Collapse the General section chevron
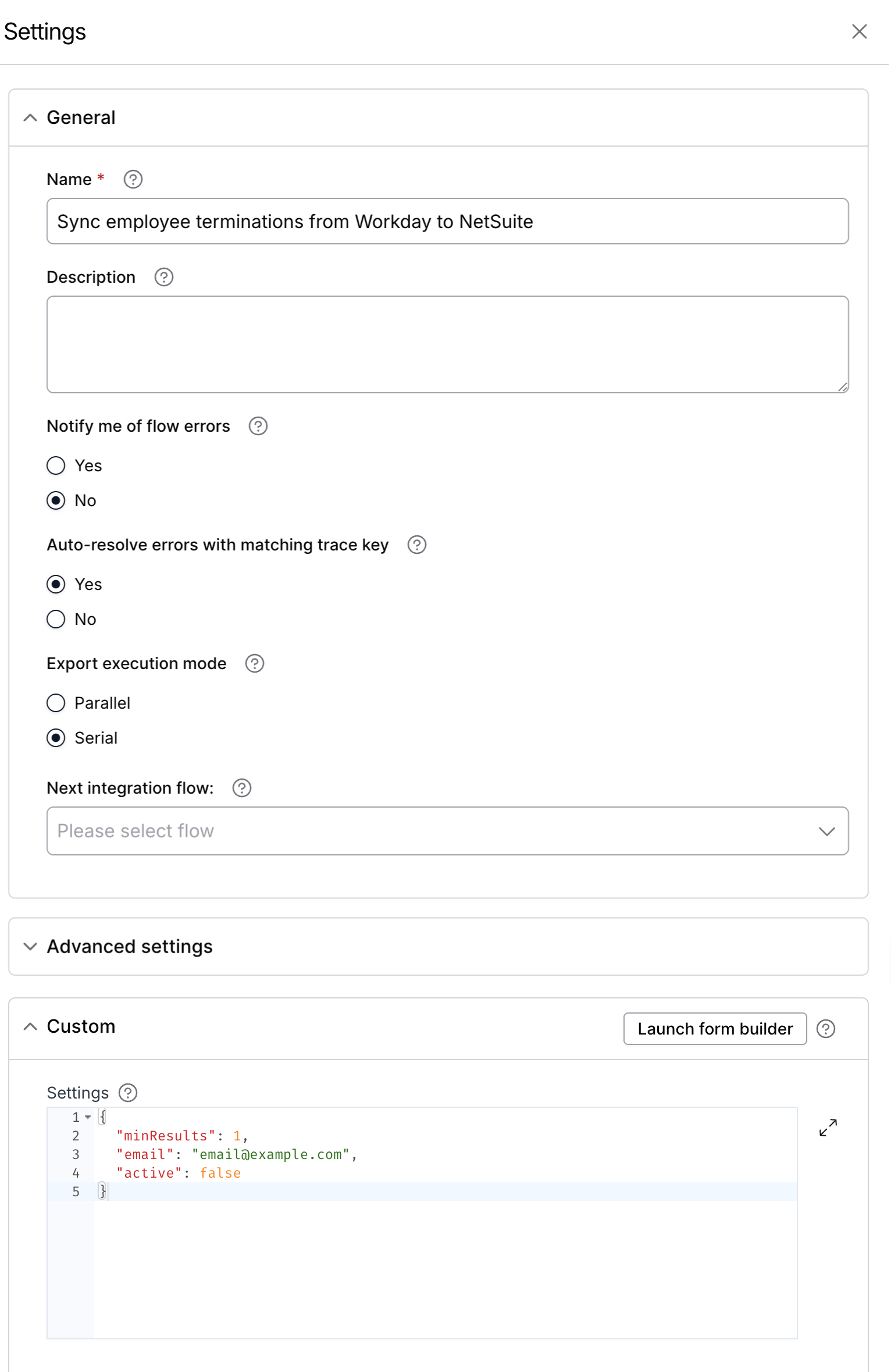 30,118
